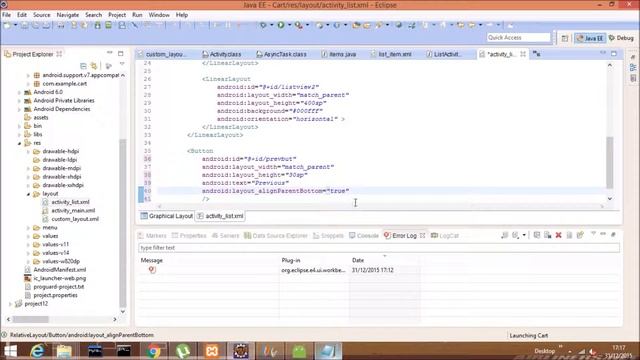Close the activity_list.xml editor tab

click(523, 54)
